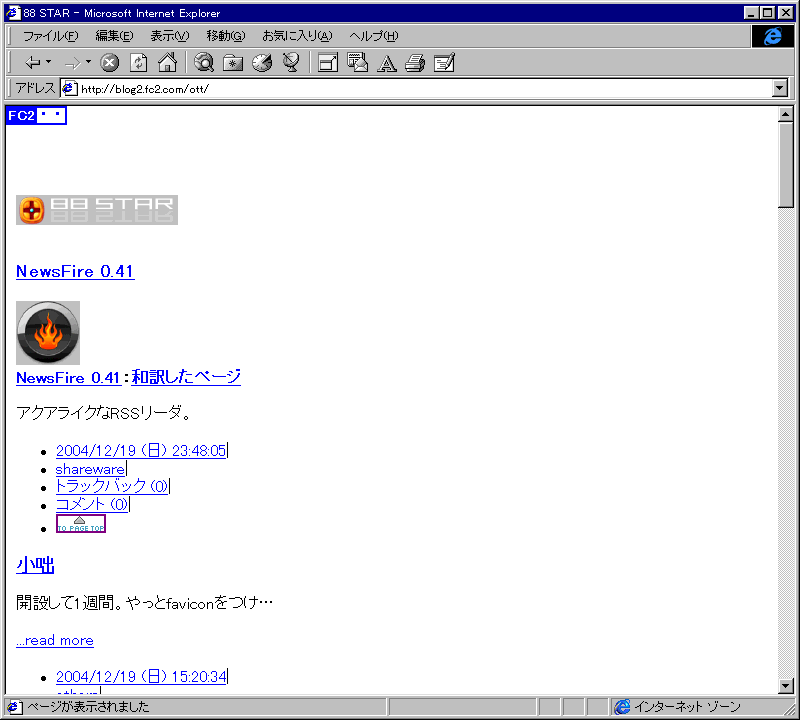The width and height of the screenshot is (800, 720).
Task: Print the page with the printer icon
Action: click(415, 63)
